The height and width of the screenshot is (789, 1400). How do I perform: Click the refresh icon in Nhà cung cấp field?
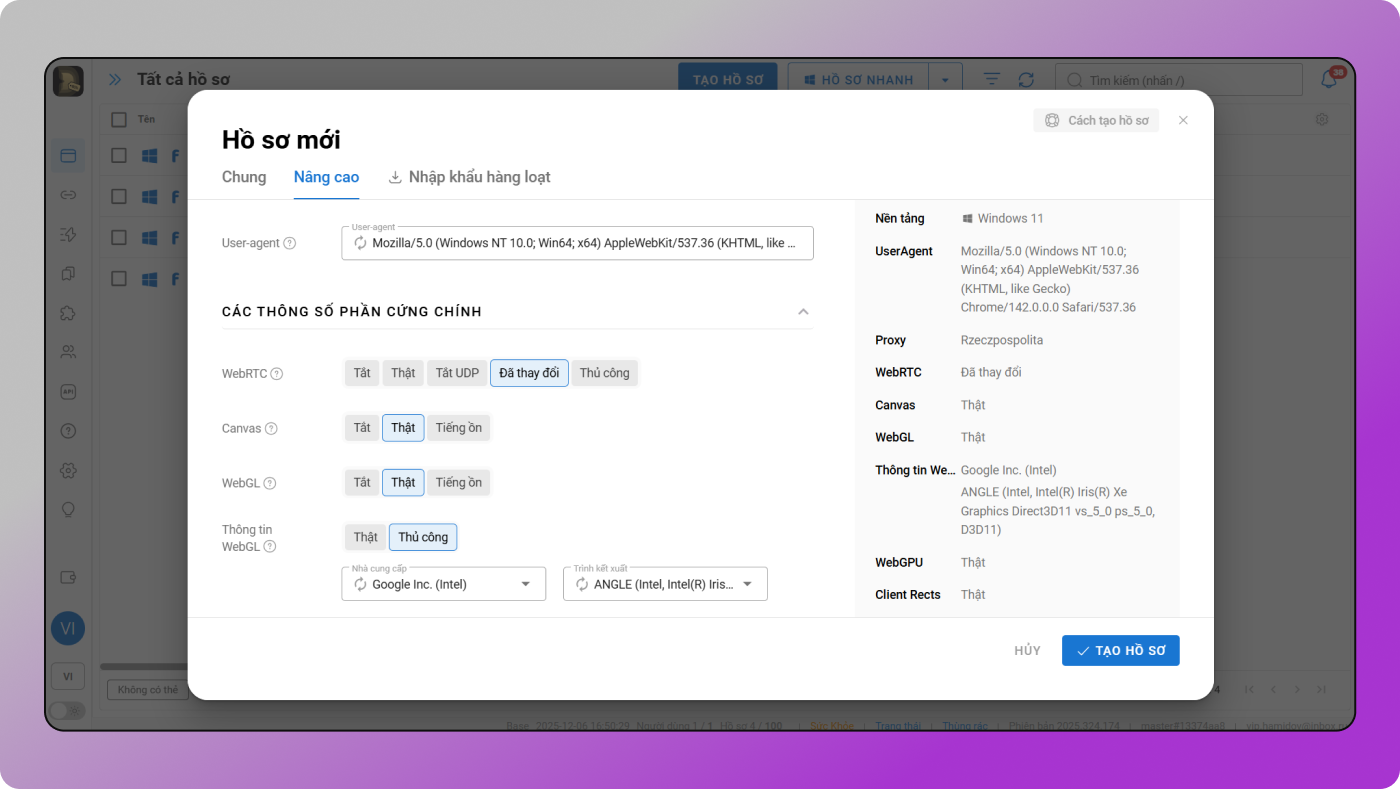[360, 584]
